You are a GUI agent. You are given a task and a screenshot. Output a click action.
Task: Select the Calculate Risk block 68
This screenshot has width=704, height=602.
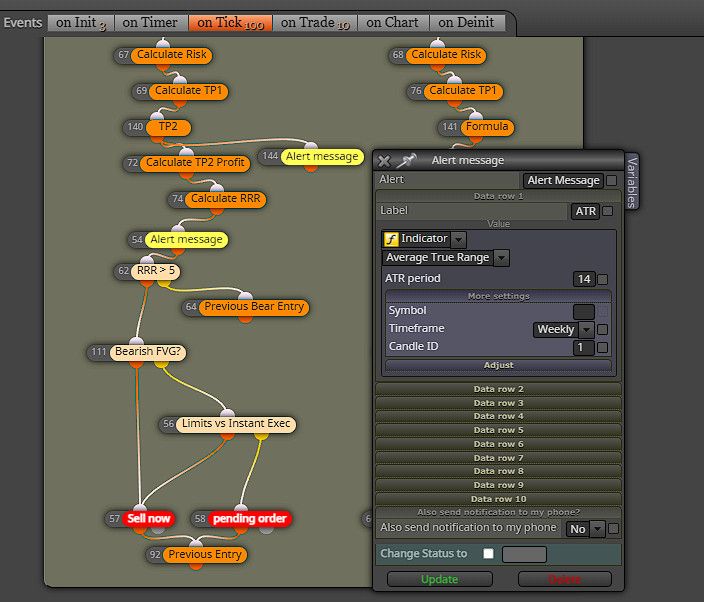pyautogui.click(x=446, y=55)
